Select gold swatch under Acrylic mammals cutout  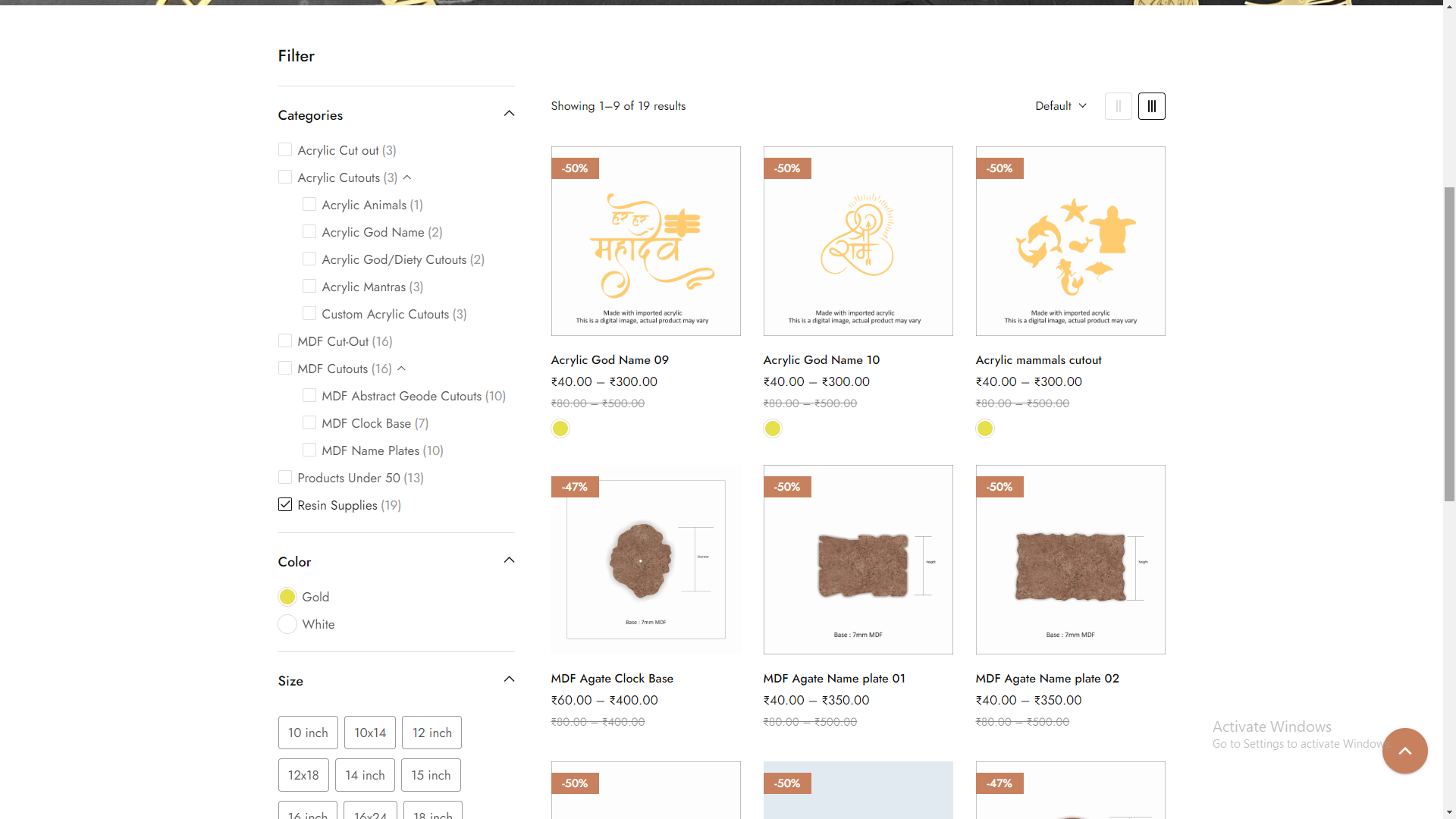[985, 429]
